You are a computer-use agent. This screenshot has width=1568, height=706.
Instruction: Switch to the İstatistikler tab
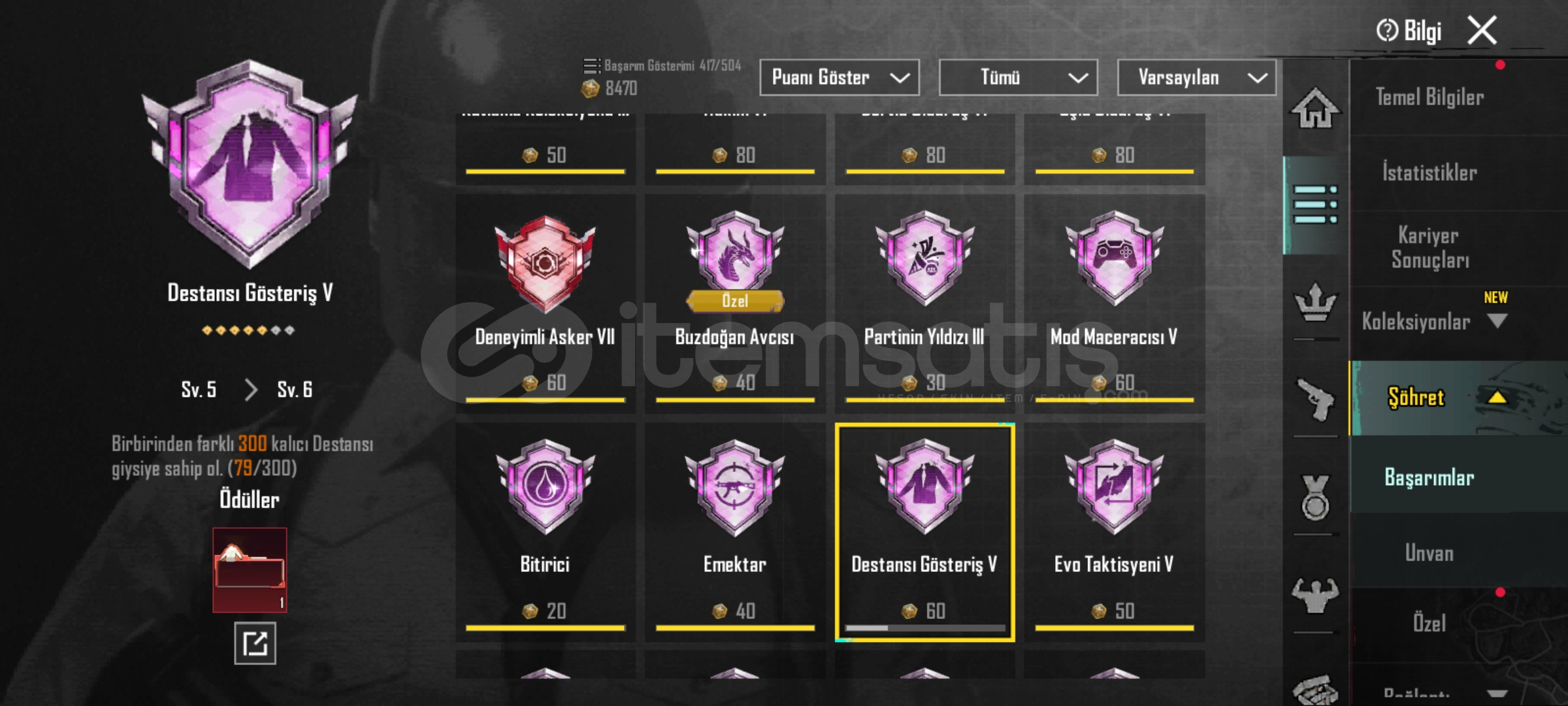click(1429, 173)
